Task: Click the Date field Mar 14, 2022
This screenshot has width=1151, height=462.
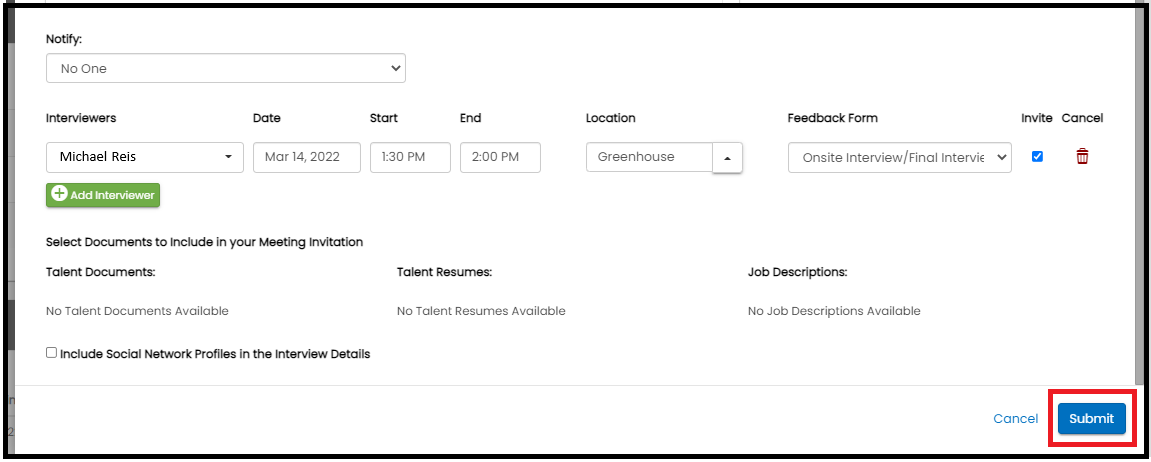Action: [307, 157]
